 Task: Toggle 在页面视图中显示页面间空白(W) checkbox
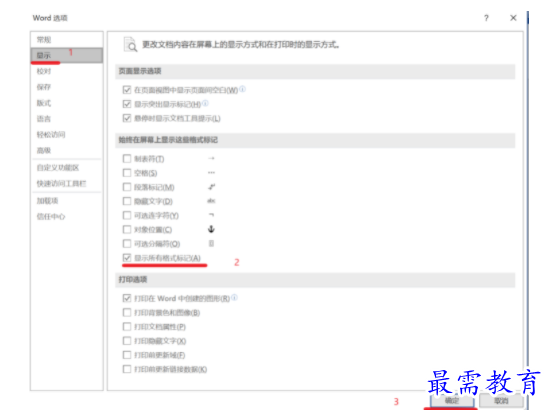127,90
